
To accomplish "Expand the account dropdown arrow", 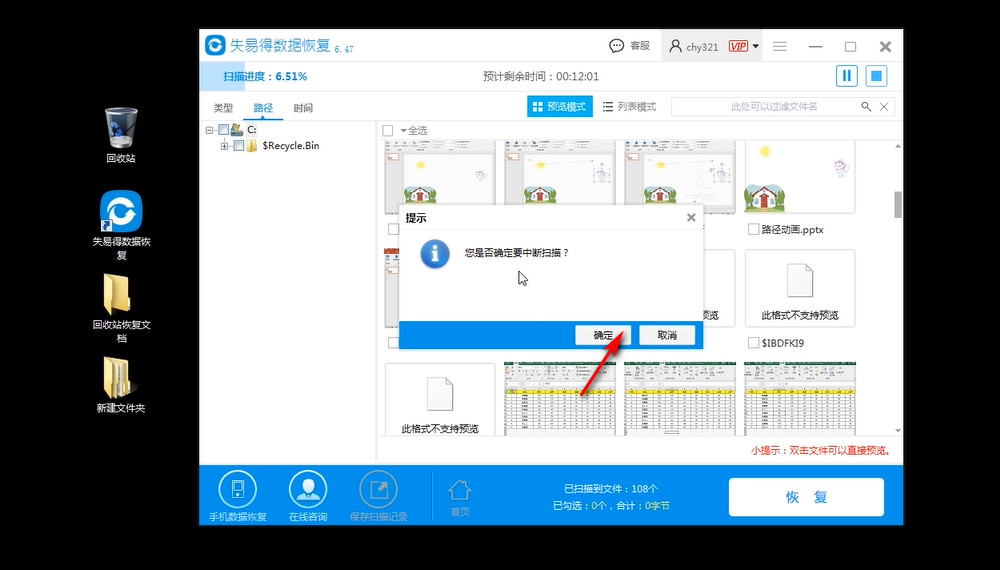I will tap(756, 46).
